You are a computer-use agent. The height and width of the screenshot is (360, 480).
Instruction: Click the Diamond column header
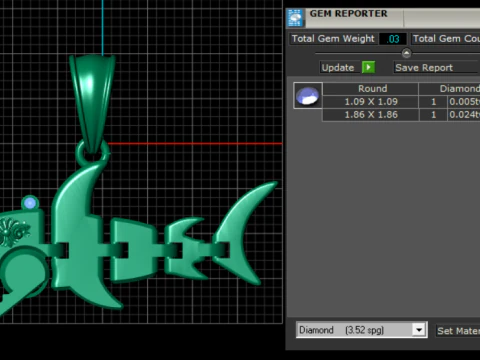450,89
